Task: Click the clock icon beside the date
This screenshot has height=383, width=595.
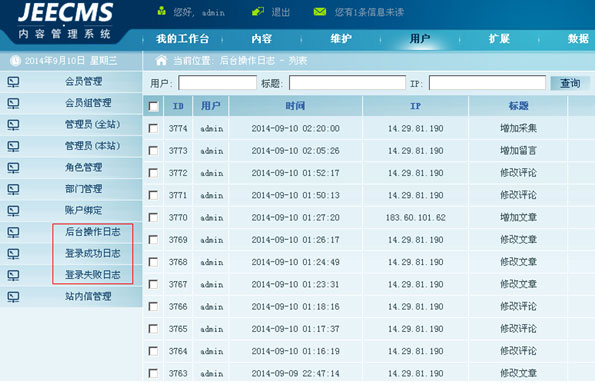Action: 15,61
